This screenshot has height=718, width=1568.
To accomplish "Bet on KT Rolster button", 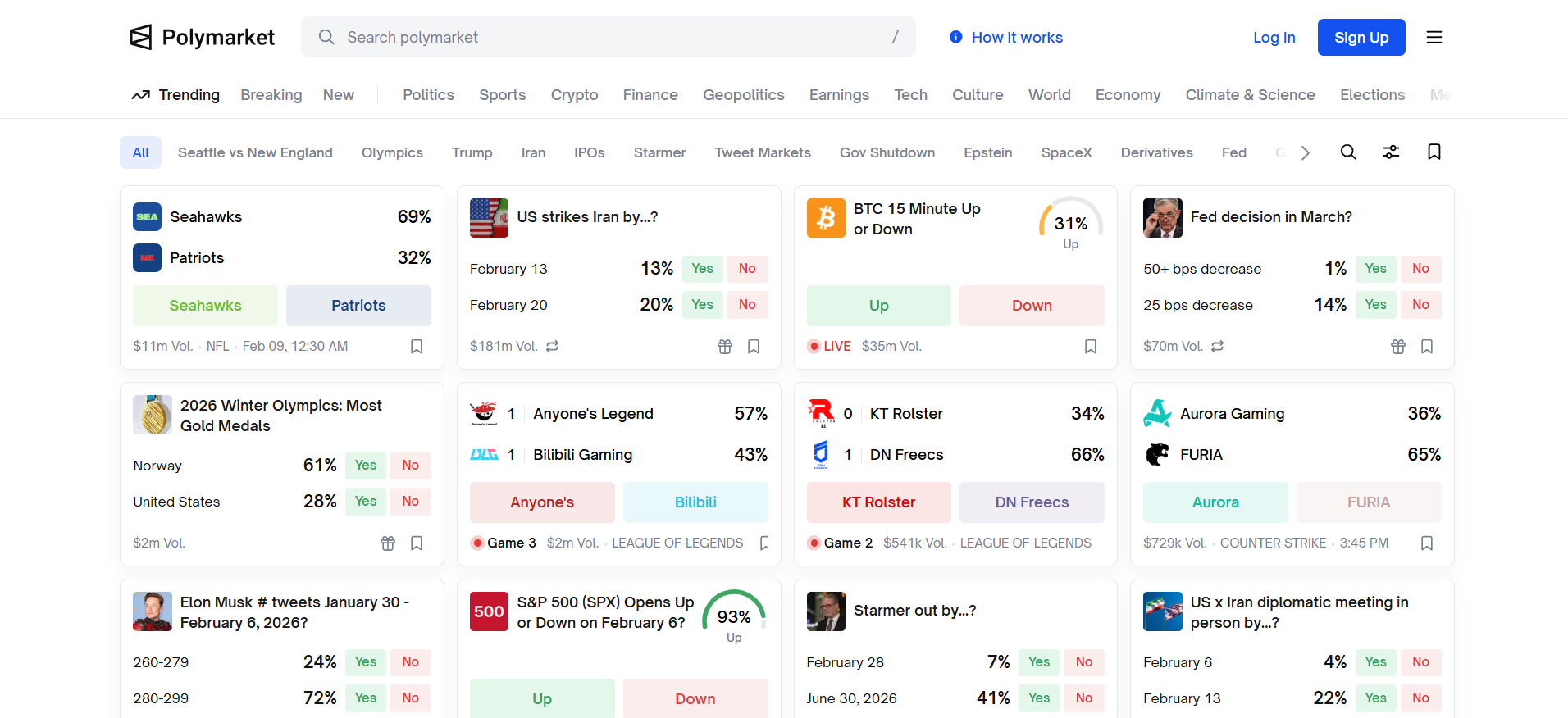I will point(879,502).
